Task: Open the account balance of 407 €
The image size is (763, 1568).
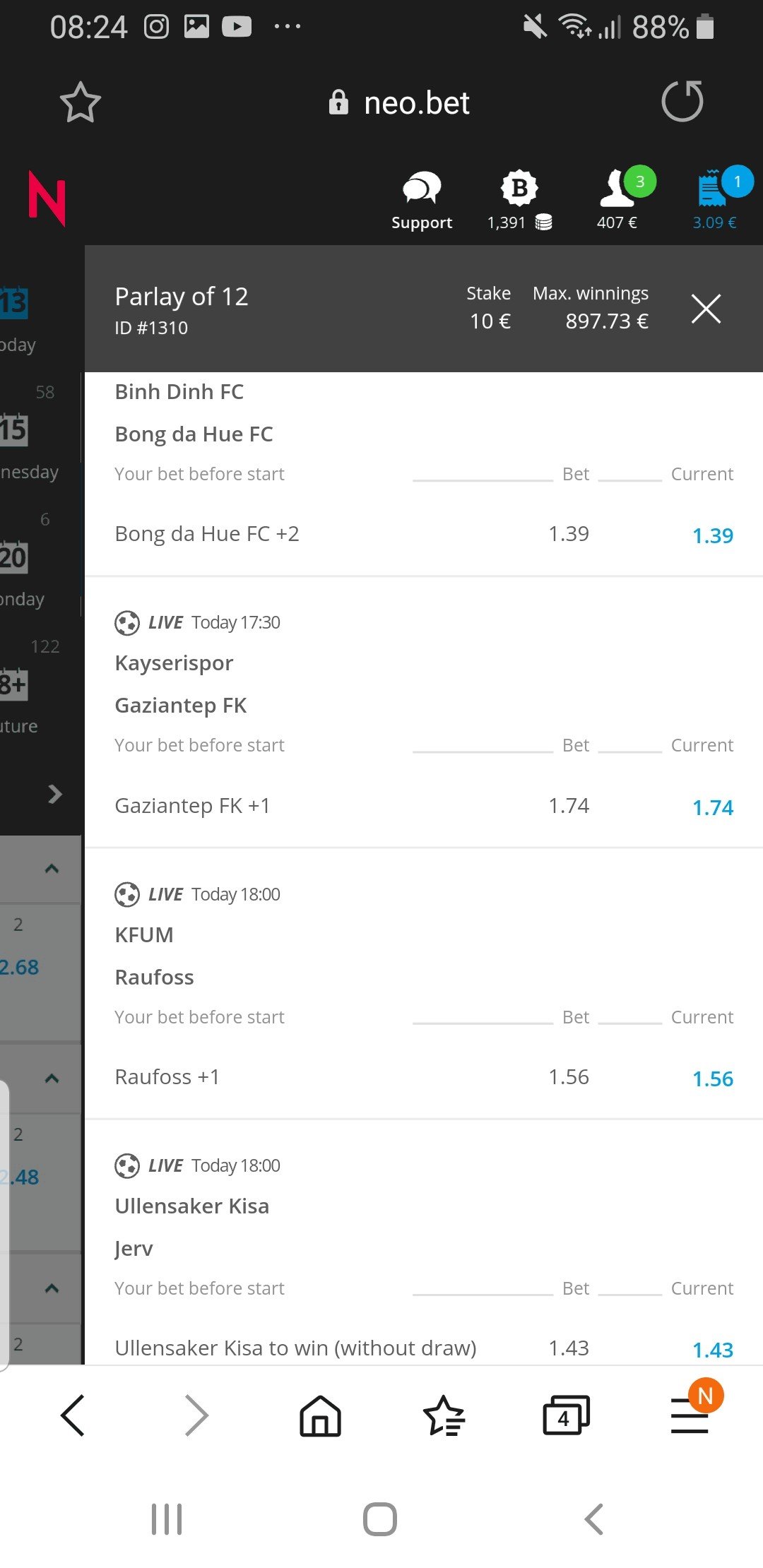Action: (x=617, y=201)
